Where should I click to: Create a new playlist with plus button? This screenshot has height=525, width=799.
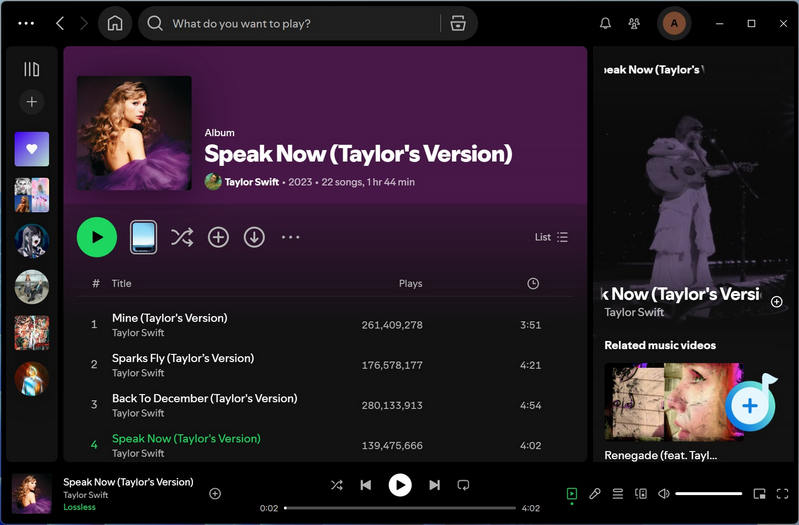(x=32, y=102)
